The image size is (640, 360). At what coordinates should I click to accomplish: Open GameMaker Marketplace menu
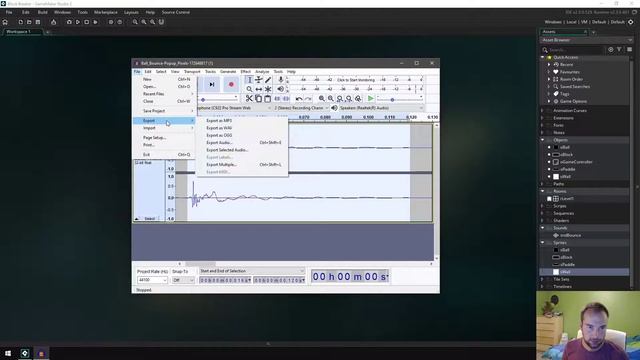[106, 12]
